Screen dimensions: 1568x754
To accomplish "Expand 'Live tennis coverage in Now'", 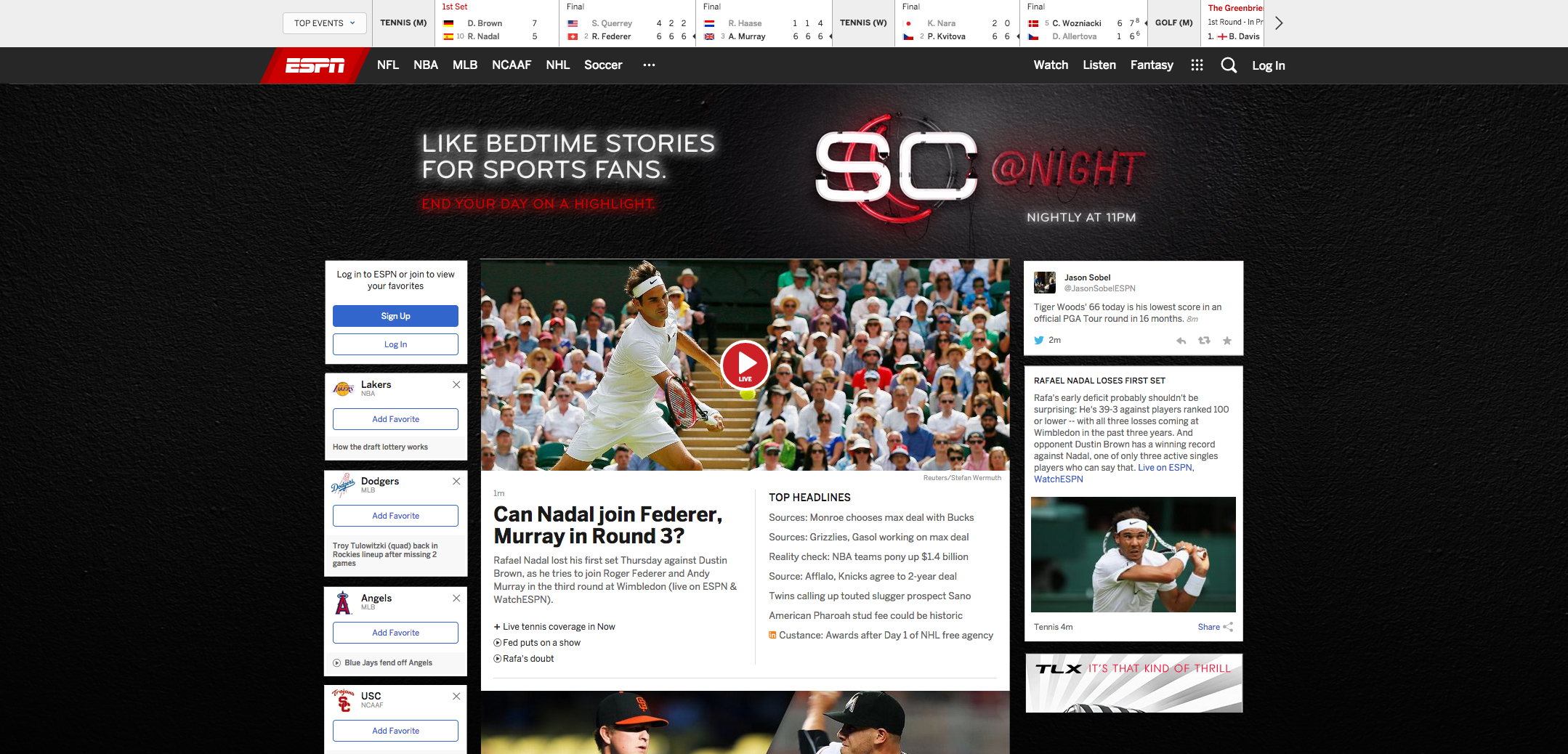I will pos(554,627).
